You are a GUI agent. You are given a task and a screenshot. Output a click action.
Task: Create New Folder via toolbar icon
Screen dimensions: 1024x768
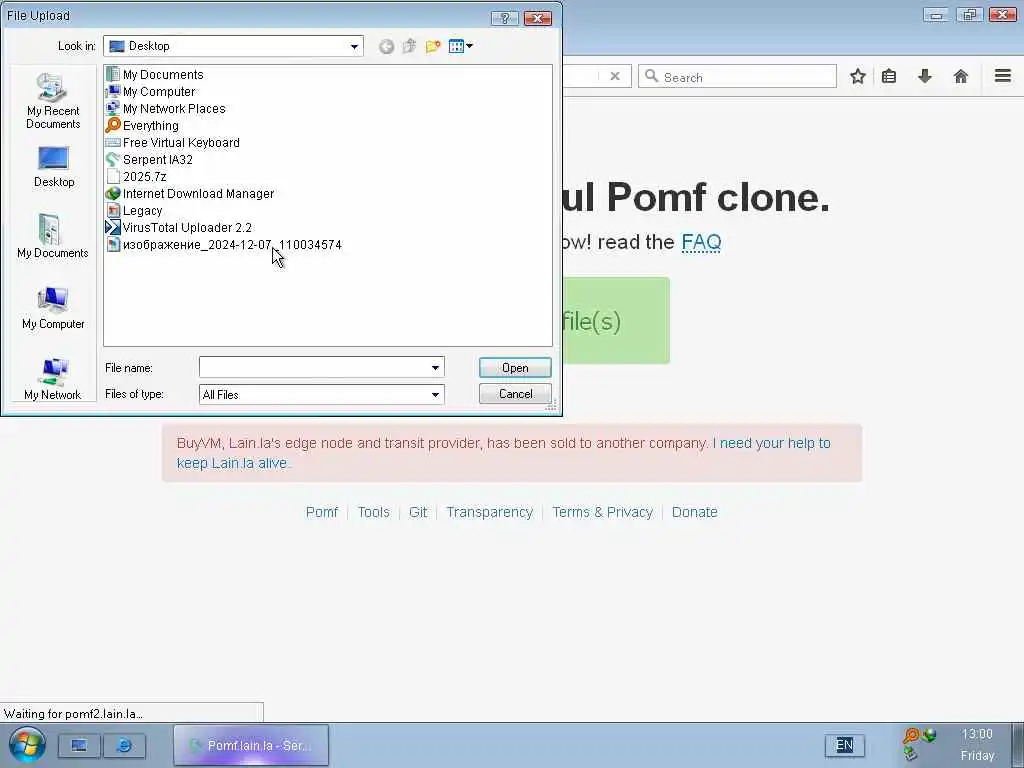pos(432,46)
